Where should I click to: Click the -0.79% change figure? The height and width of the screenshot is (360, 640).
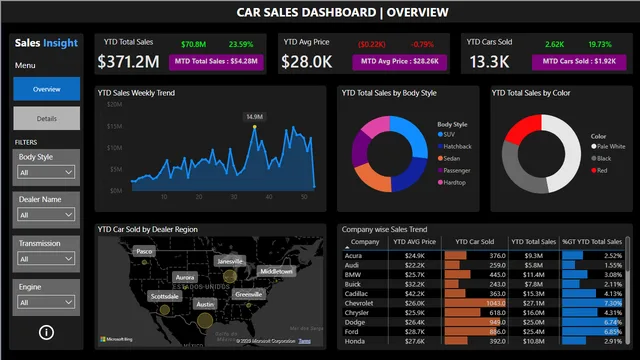(422, 44)
